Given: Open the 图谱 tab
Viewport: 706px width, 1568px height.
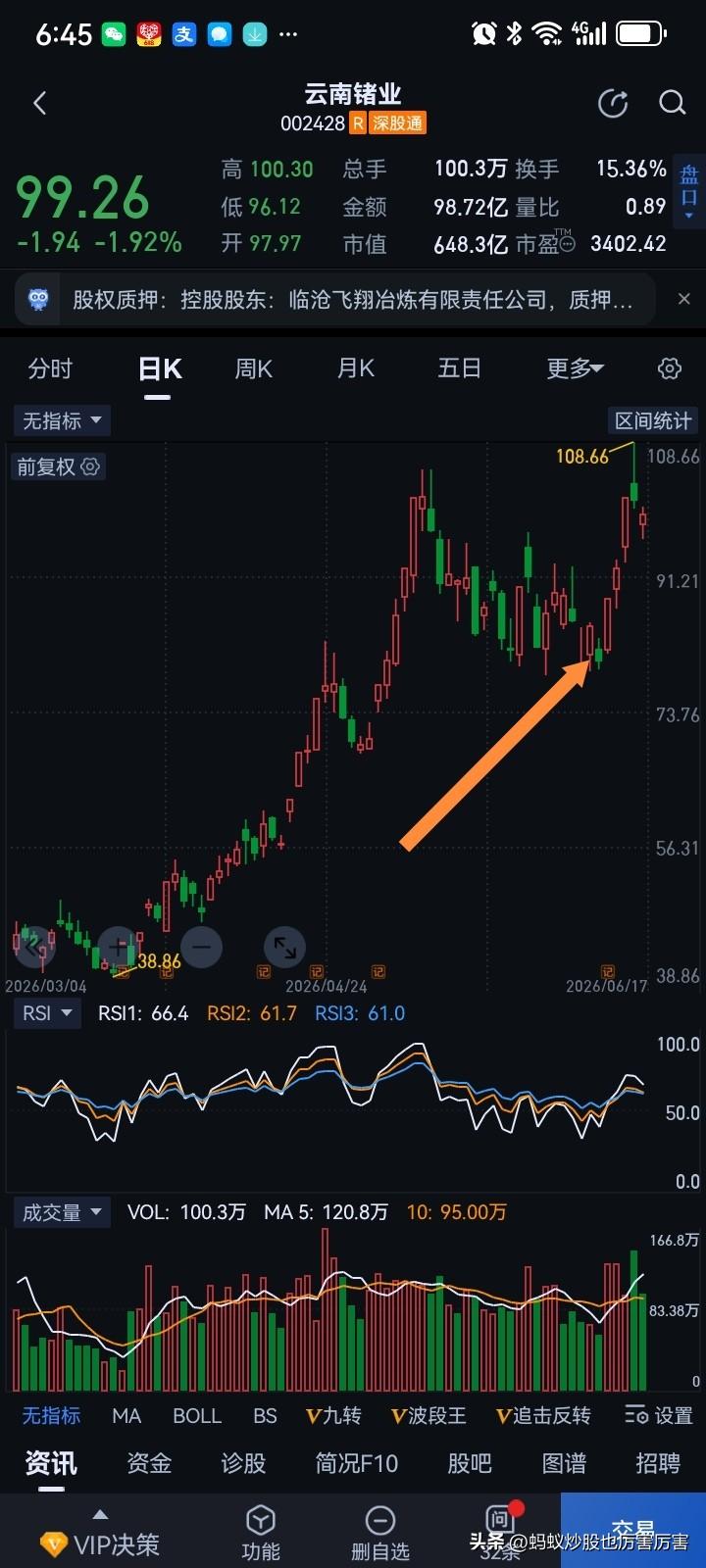Looking at the screenshot, I should 564,1463.
